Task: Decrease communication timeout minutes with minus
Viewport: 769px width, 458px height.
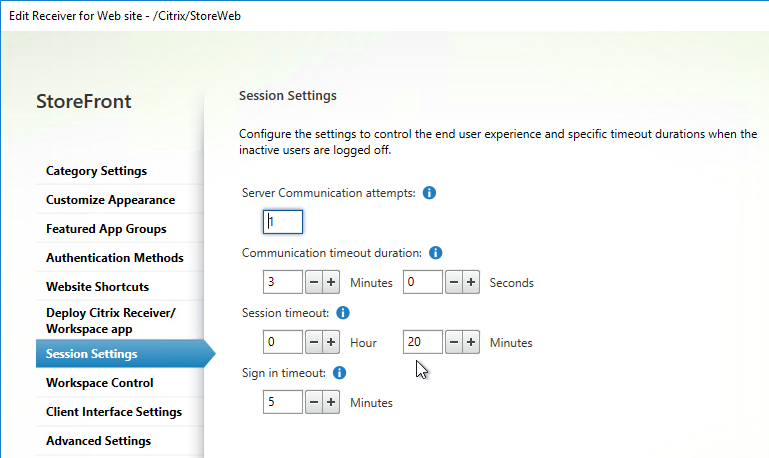Action: 314,282
